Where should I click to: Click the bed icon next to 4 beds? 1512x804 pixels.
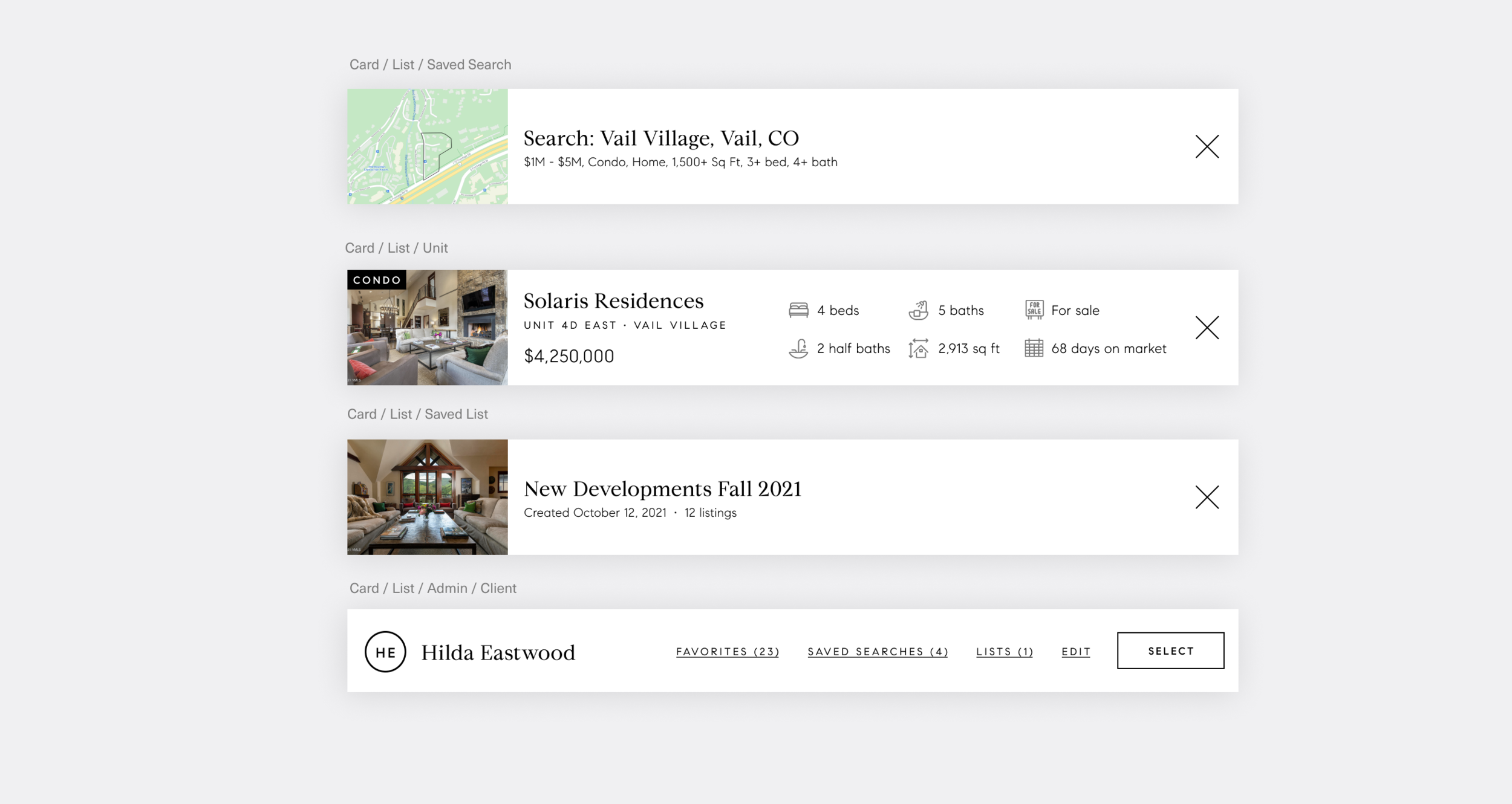[798, 310]
